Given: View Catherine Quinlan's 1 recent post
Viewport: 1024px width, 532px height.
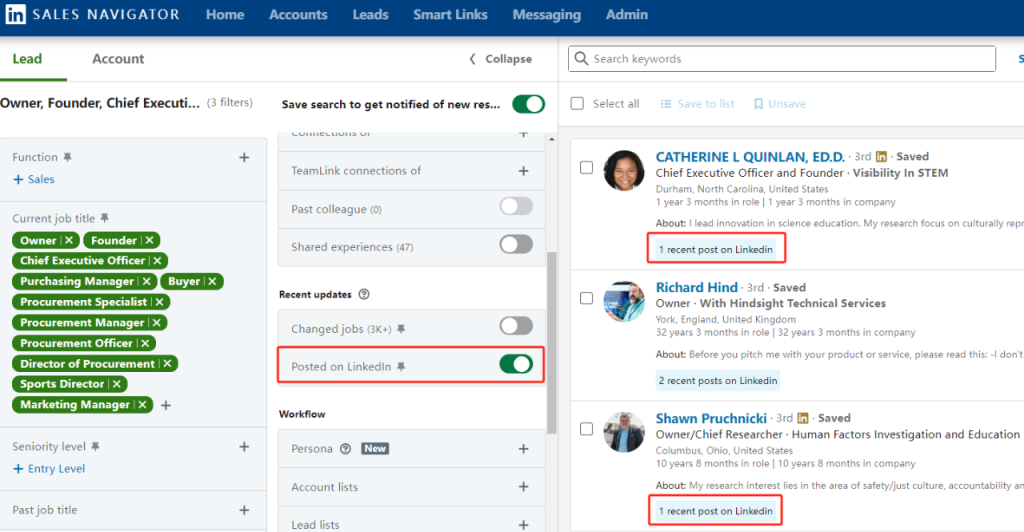Looking at the screenshot, I should tap(716, 249).
